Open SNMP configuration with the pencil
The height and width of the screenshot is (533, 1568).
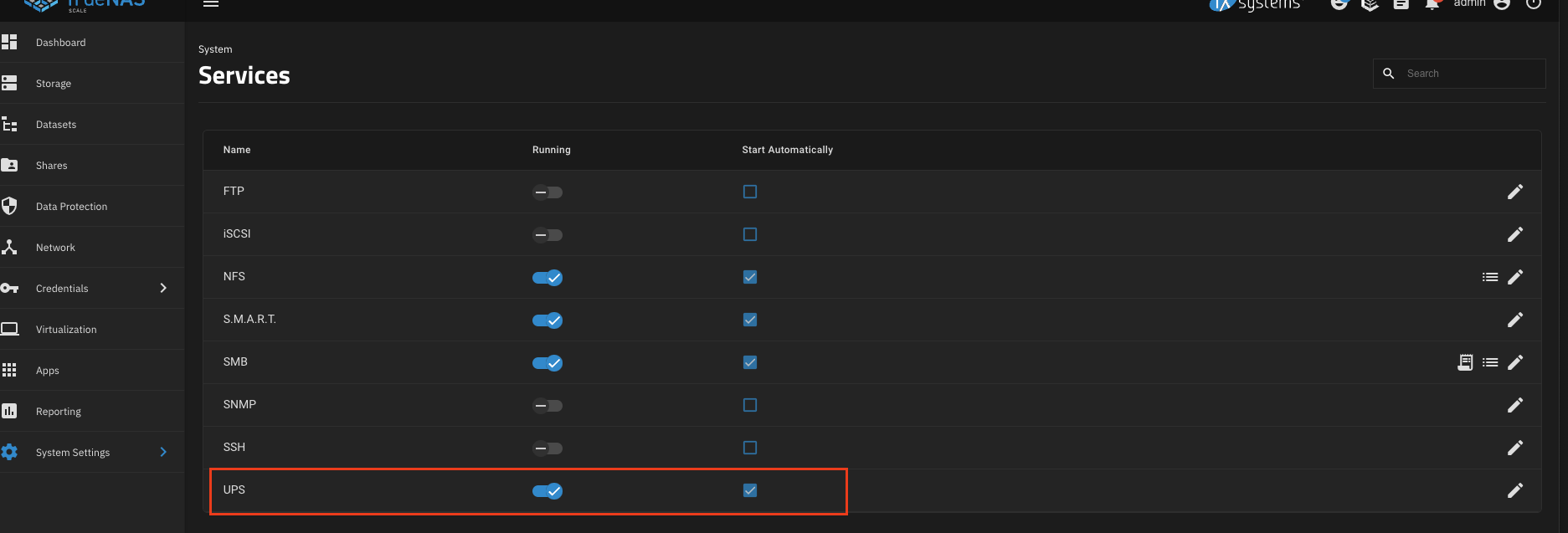coord(1514,405)
